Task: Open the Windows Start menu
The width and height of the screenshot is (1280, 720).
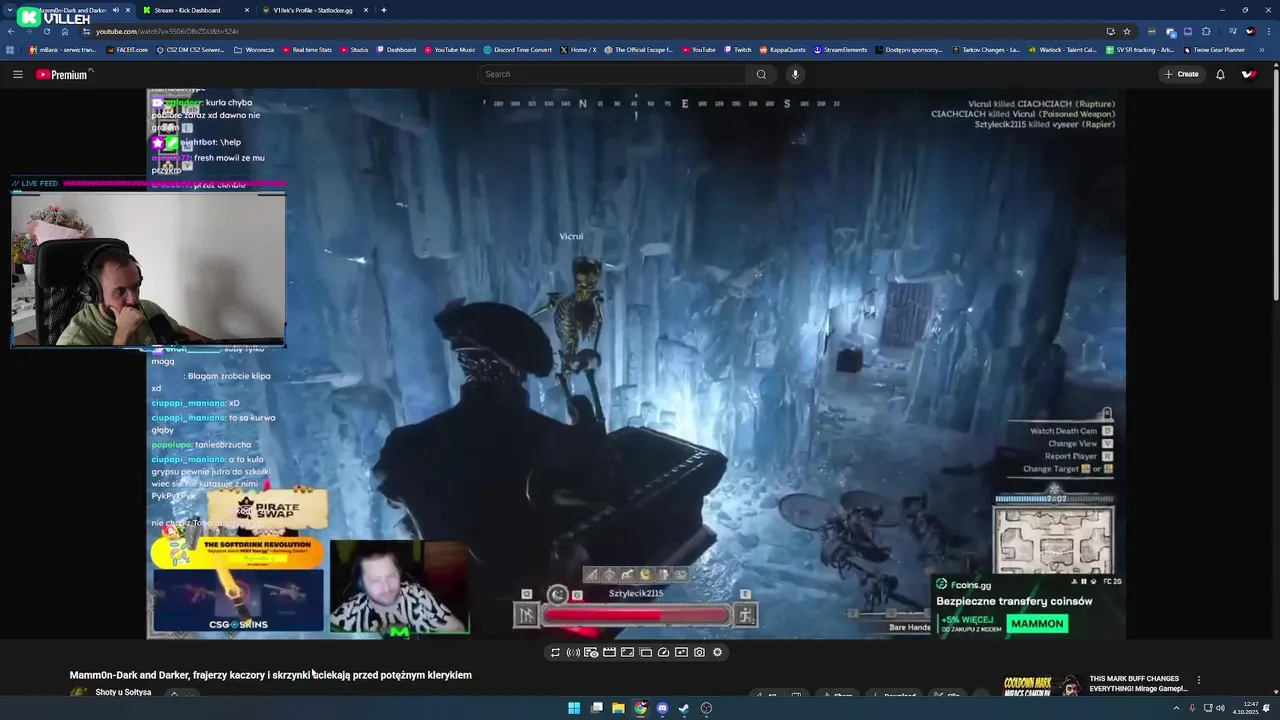Action: [x=574, y=708]
